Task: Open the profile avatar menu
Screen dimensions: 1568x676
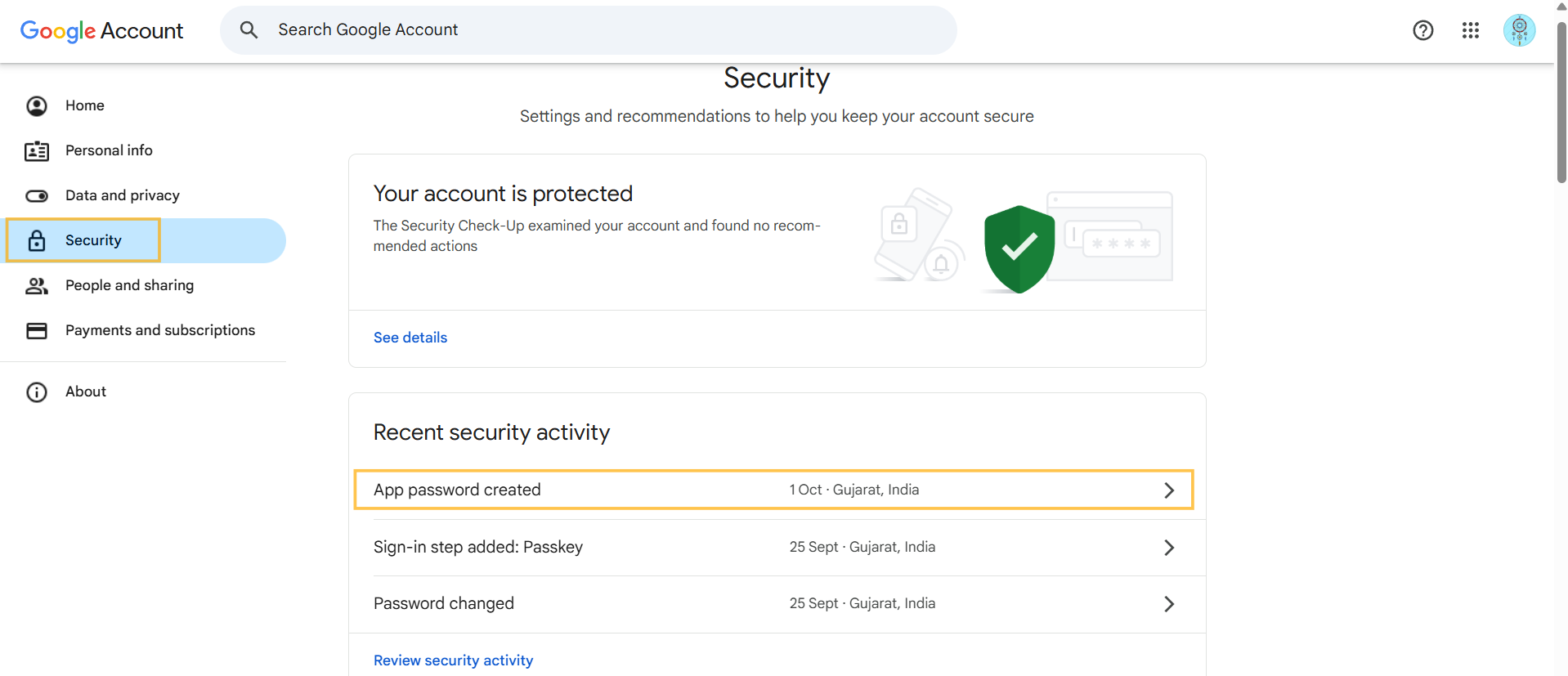Action: tap(1519, 30)
